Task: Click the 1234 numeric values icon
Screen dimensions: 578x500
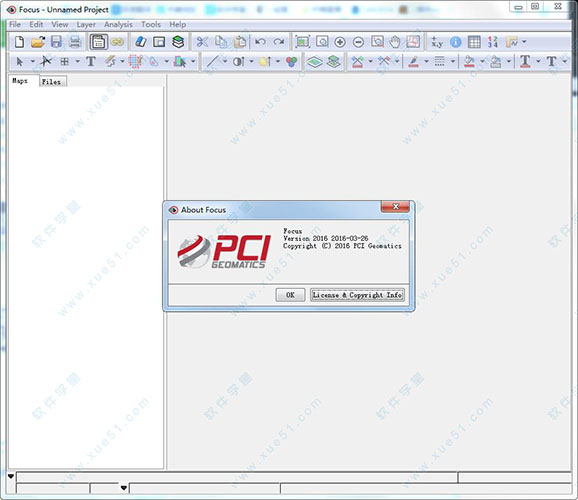Action: [493, 42]
